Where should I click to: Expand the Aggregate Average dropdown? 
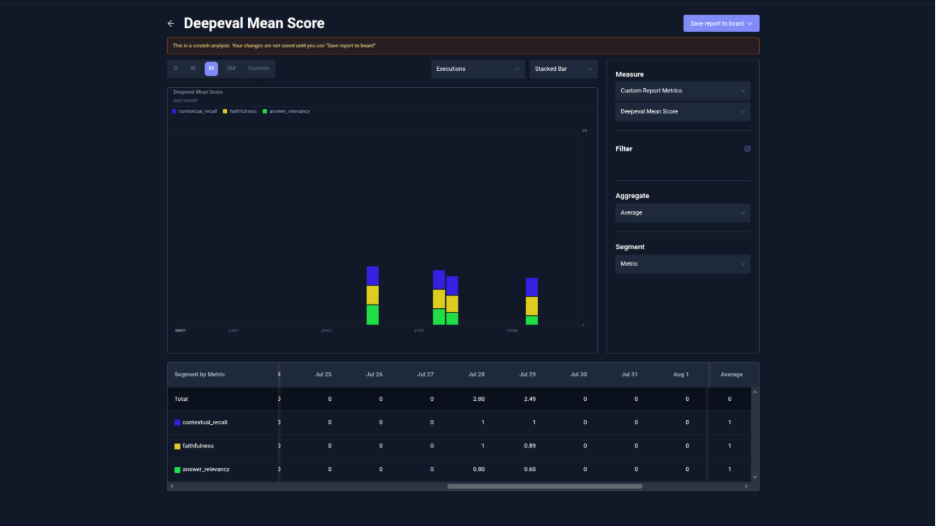pos(682,213)
